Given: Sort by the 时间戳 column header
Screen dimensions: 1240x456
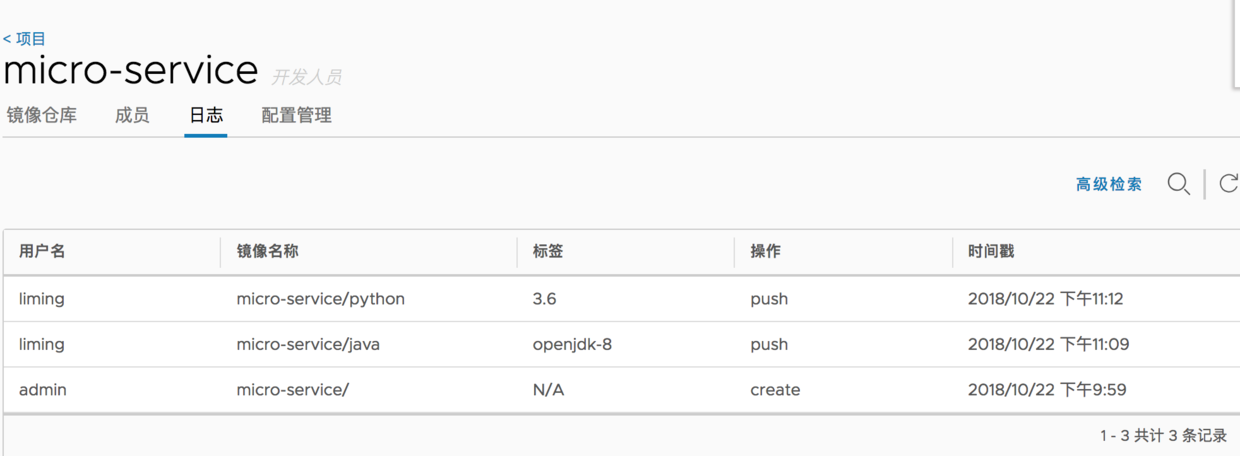Looking at the screenshot, I should pos(990,251).
